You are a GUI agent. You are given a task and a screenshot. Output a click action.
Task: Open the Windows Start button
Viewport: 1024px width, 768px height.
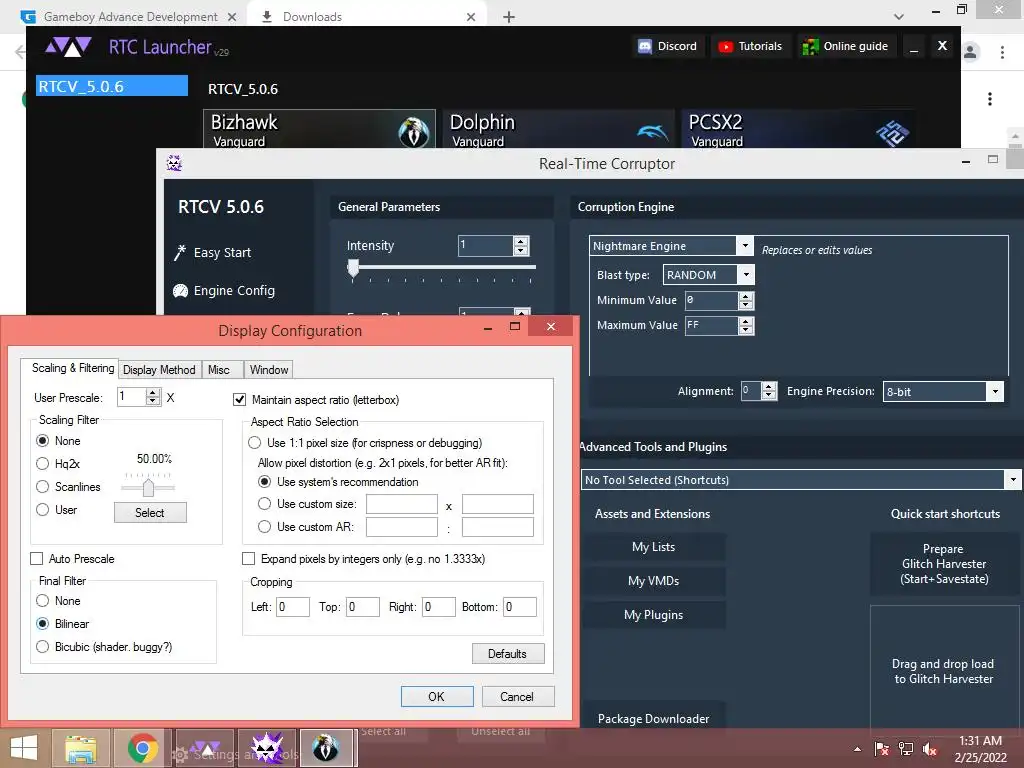[x=24, y=748]
